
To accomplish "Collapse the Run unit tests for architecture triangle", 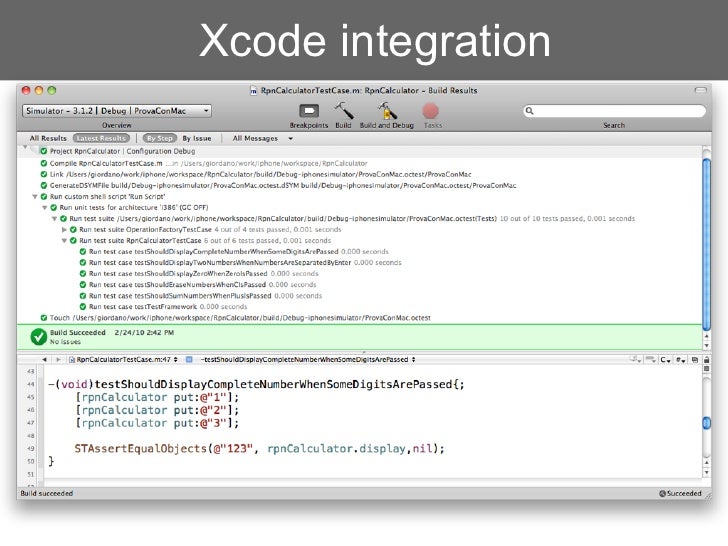I will click(x=45, y=208).
